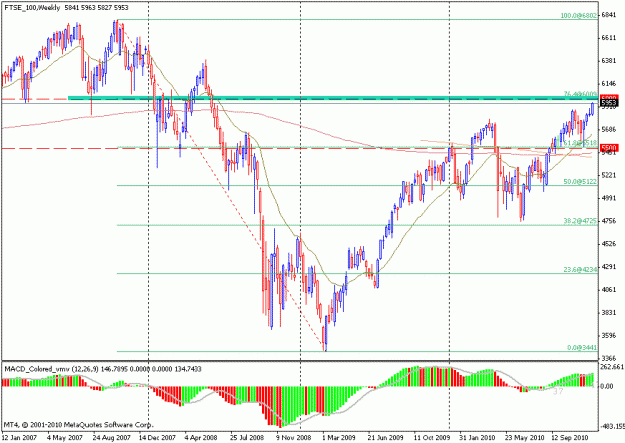The width and height of the screenshot is (625, 443).
Task: Click the 4 May 2007 date label
Action: (x=65, y=437)
